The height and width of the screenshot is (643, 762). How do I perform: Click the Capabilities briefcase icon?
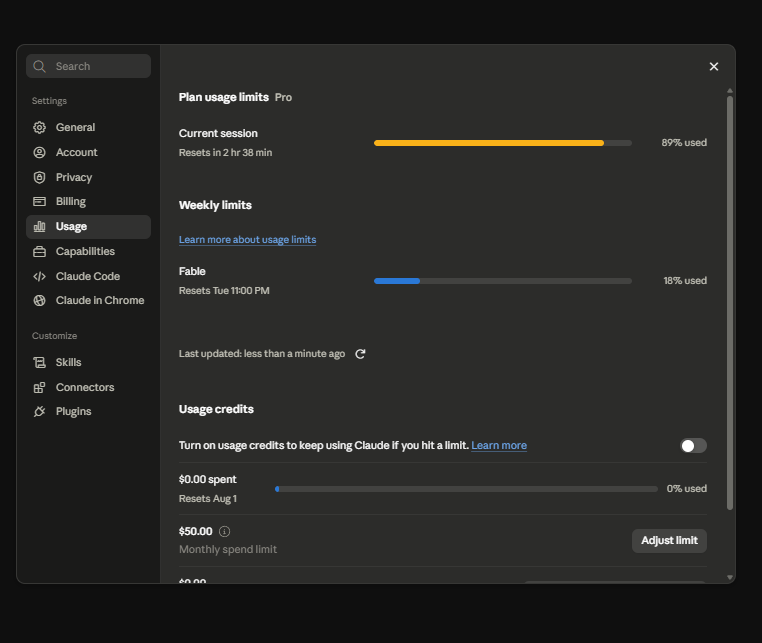[39, 252]
